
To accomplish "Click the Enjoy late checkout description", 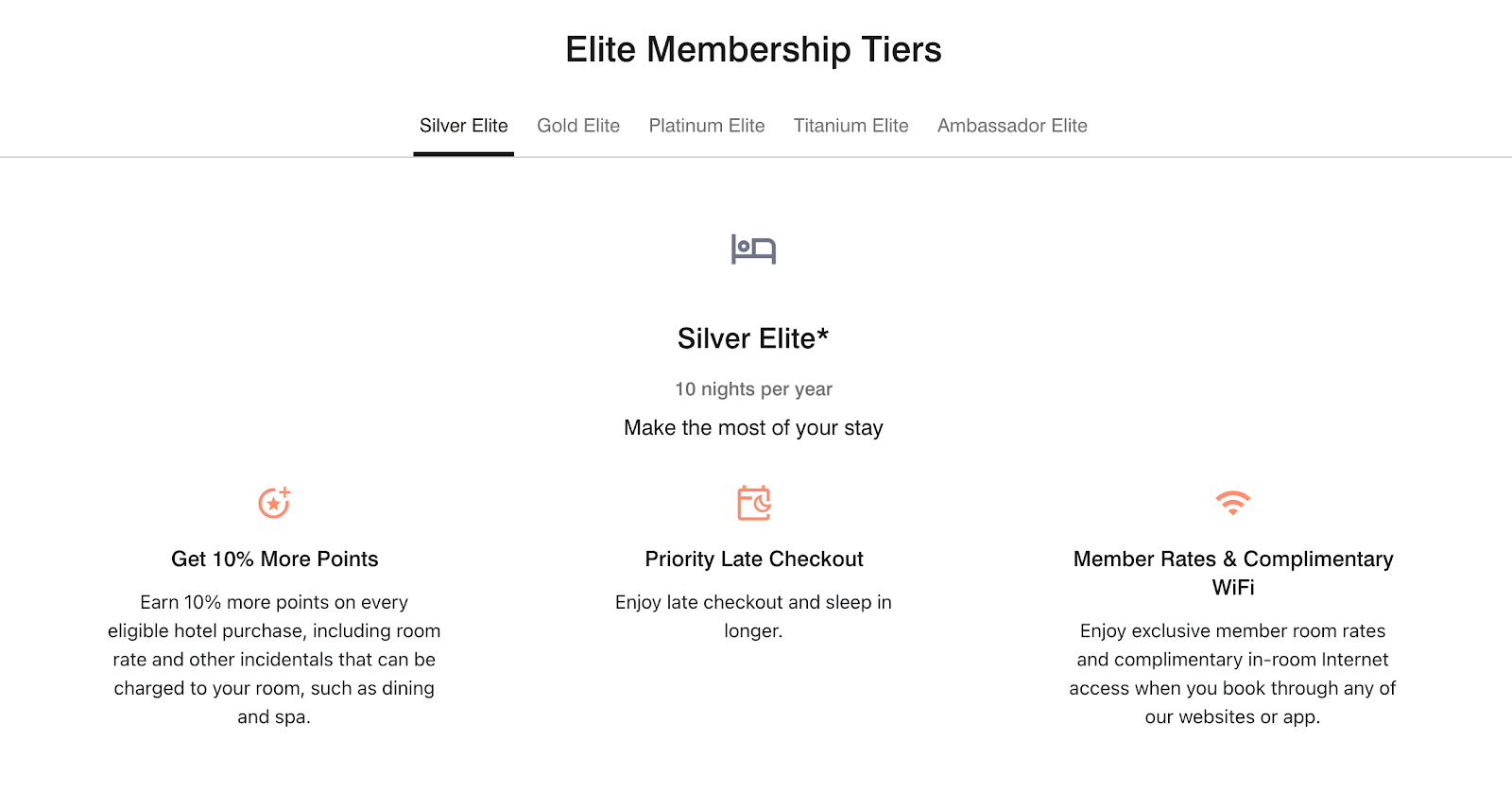I will point(753,616).
